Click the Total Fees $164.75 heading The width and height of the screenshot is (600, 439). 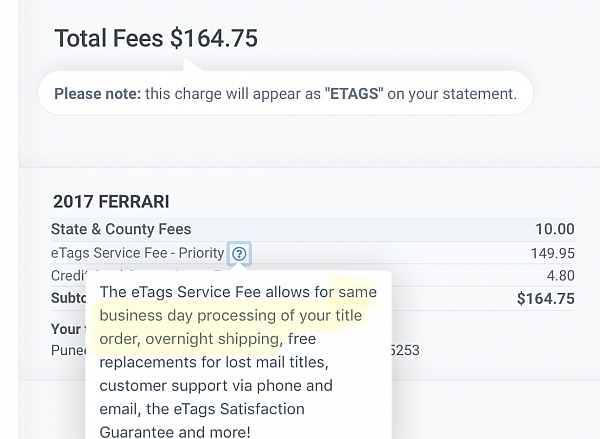[156, 39]
